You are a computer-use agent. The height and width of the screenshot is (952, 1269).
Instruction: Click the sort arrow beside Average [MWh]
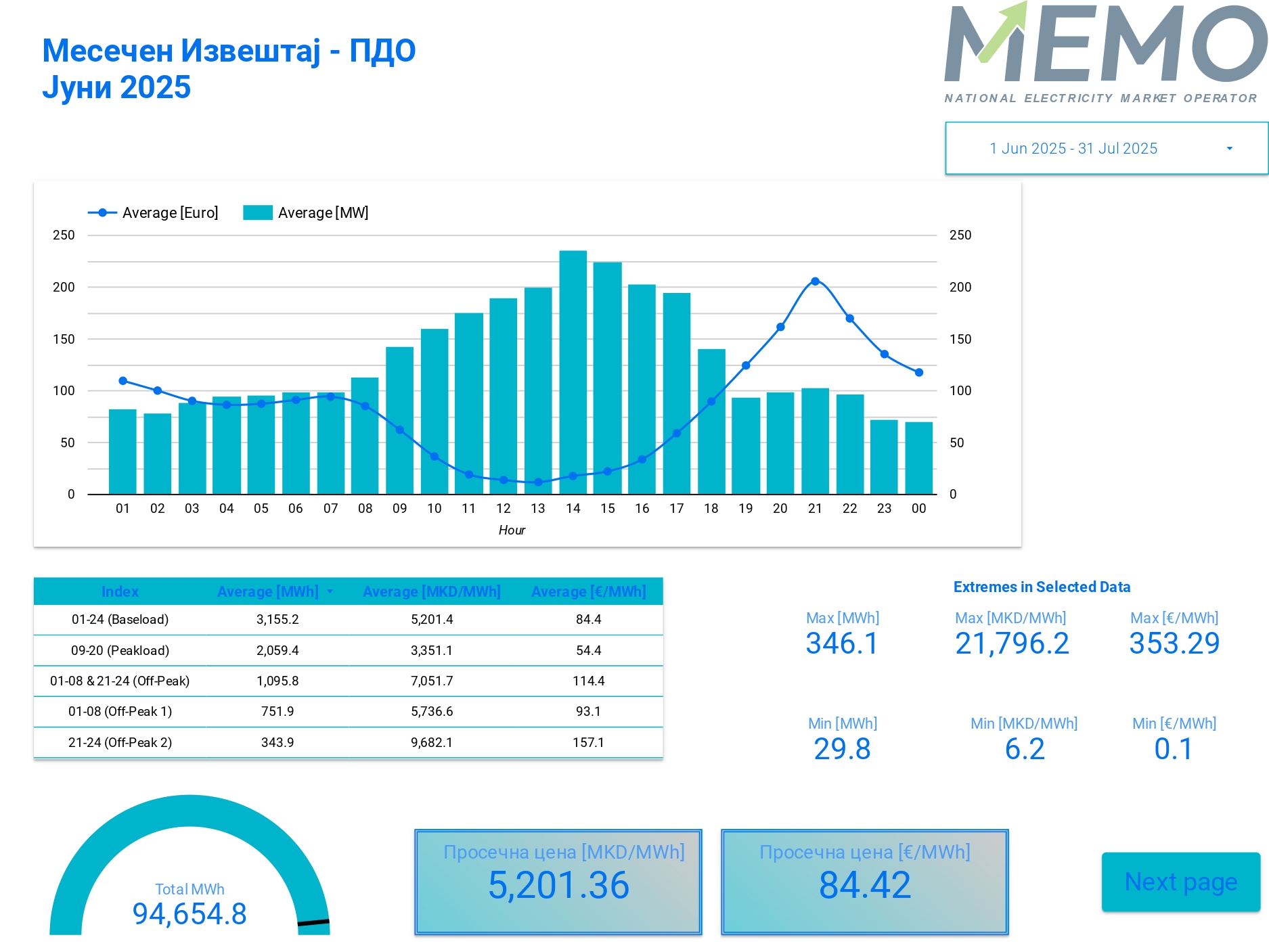(x=330, y=591)
